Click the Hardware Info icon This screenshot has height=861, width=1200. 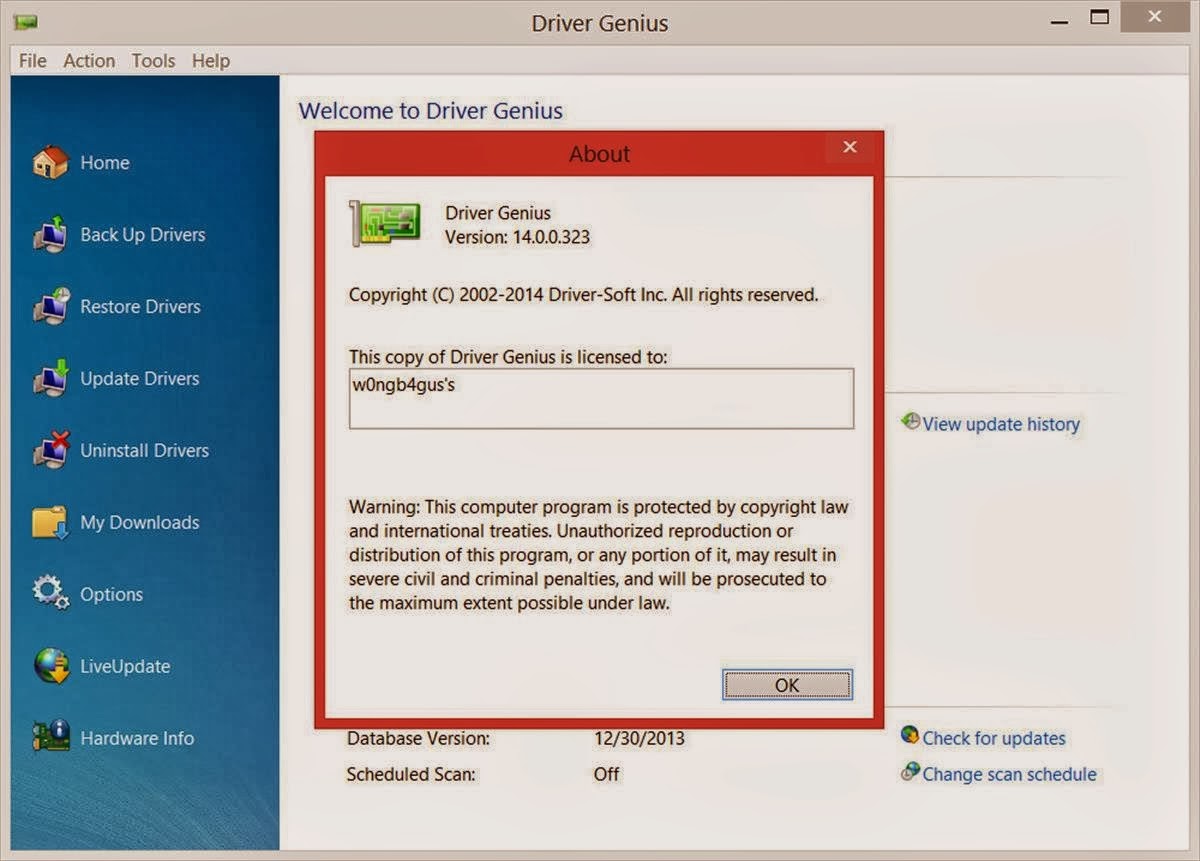pos(50,738)
